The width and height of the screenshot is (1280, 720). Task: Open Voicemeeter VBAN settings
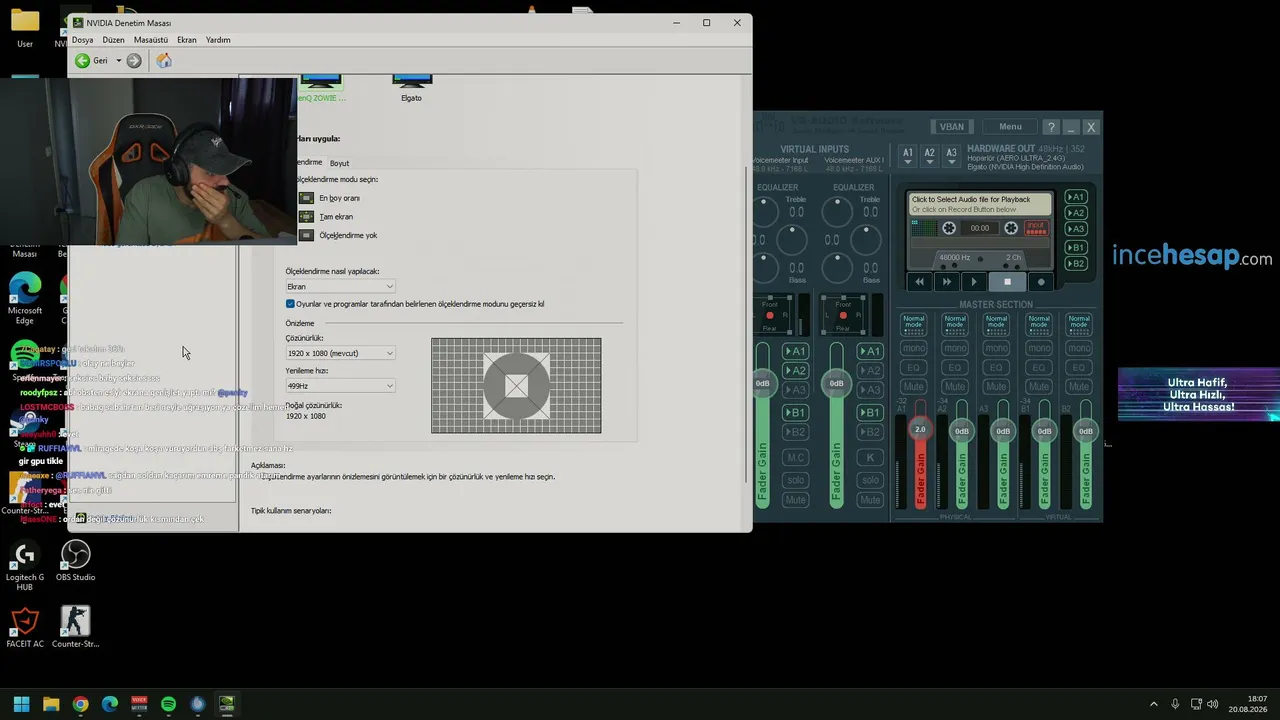click(952, 127)
